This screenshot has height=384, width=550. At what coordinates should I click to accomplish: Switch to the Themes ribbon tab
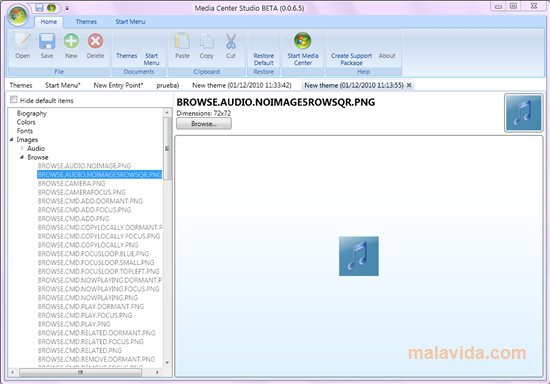click(86, 22)
